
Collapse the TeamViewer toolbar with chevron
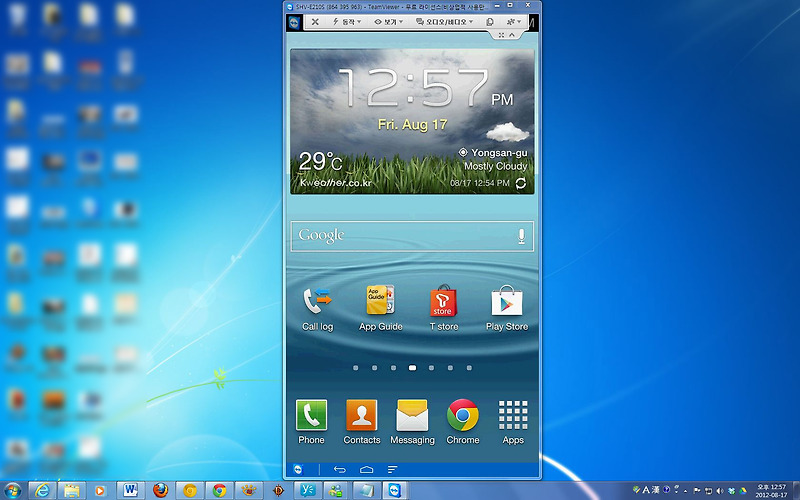click(x=512, y=35)
